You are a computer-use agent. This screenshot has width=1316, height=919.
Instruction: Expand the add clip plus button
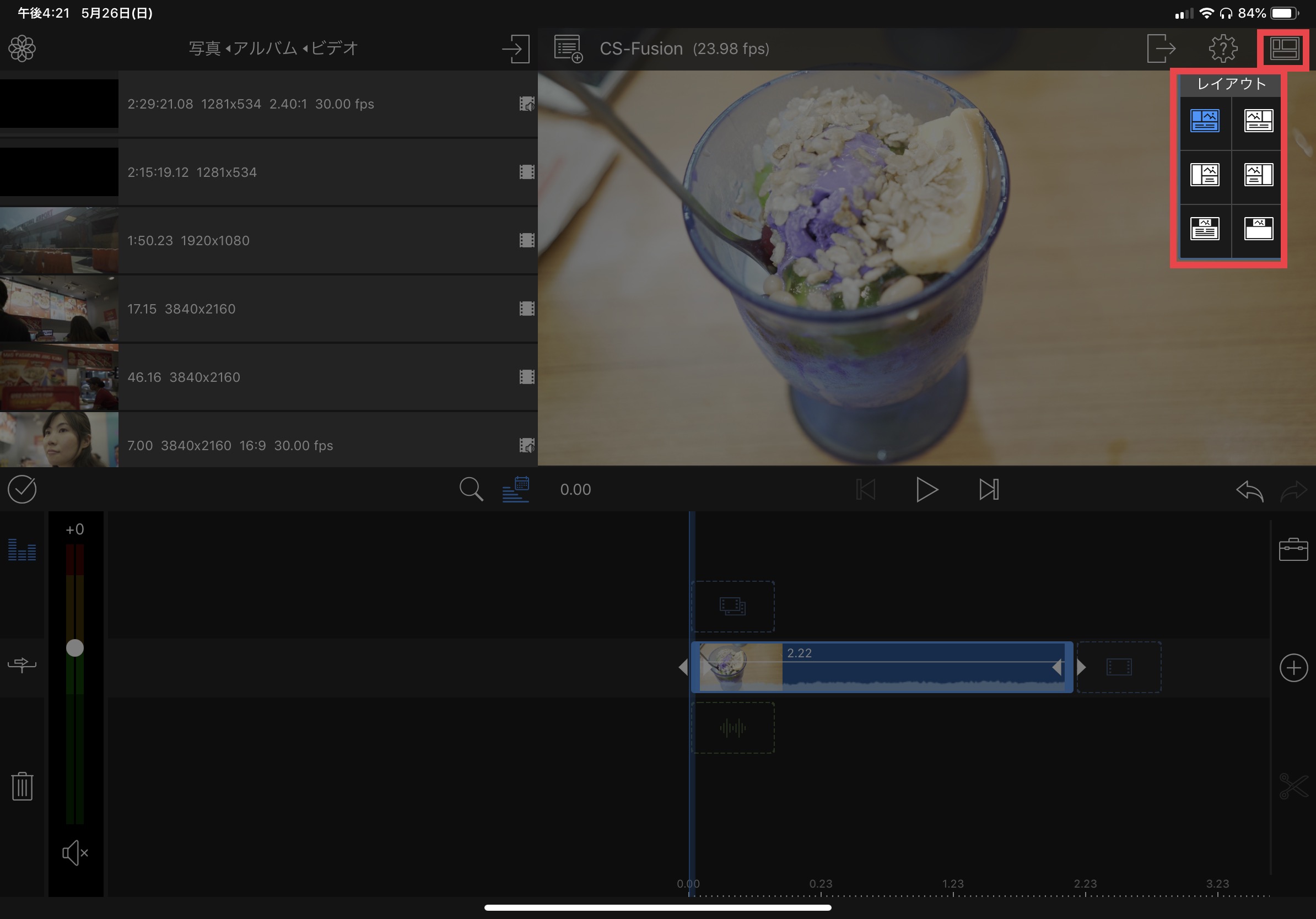(x=1293, y=668)
